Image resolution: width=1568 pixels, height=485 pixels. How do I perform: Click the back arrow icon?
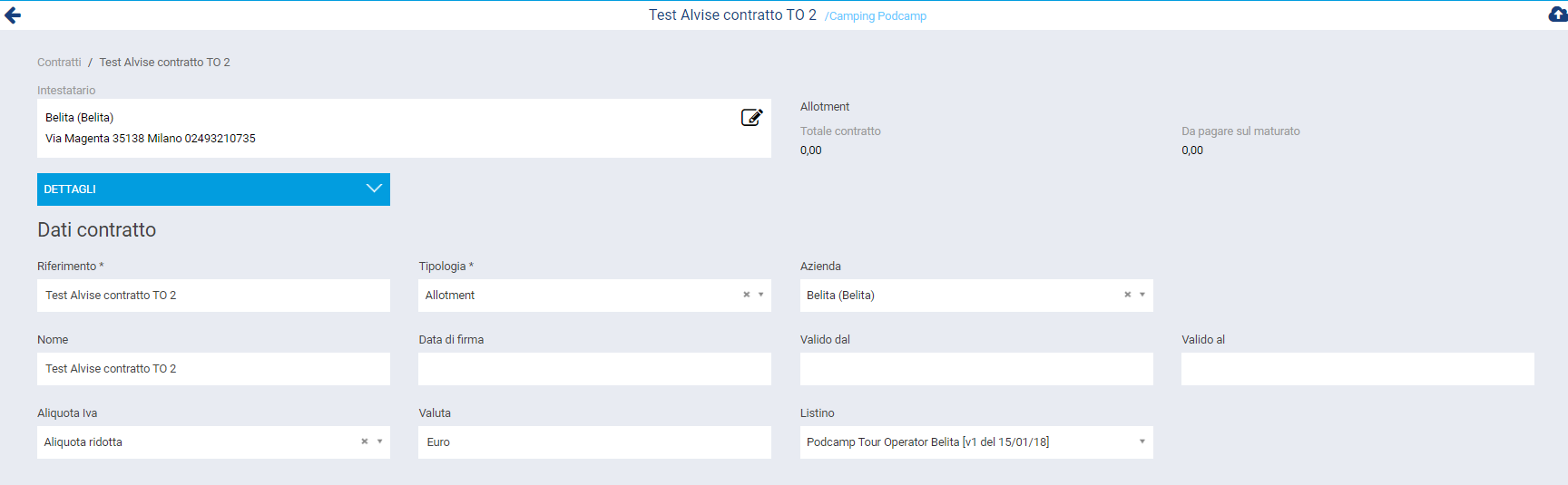click(13, 15)
